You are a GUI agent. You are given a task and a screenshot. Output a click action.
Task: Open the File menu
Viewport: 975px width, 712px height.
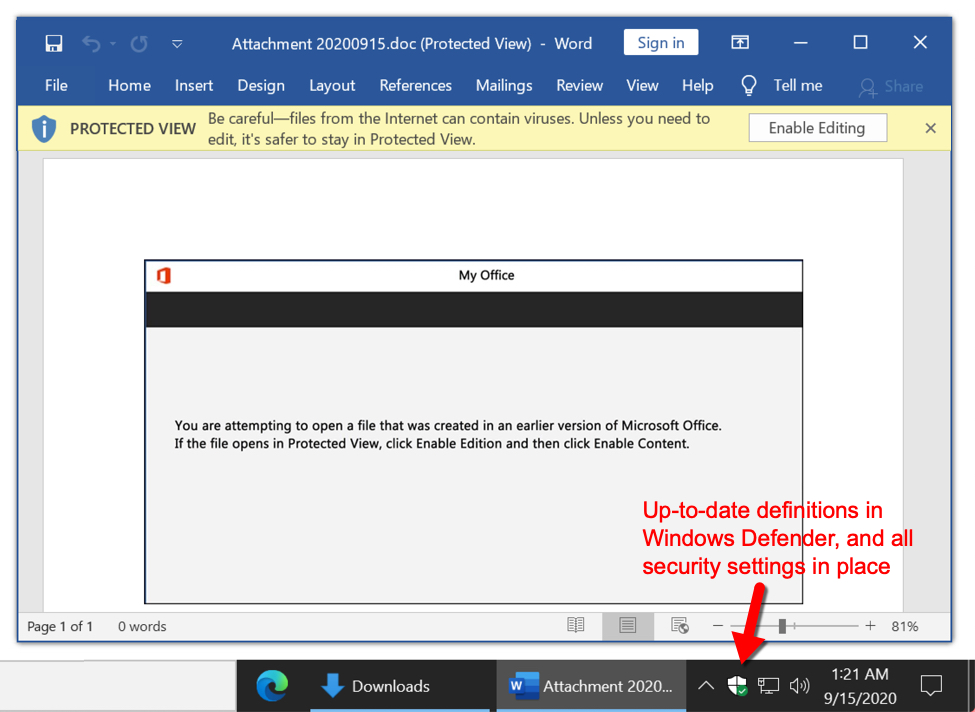[x=56, y=85]
